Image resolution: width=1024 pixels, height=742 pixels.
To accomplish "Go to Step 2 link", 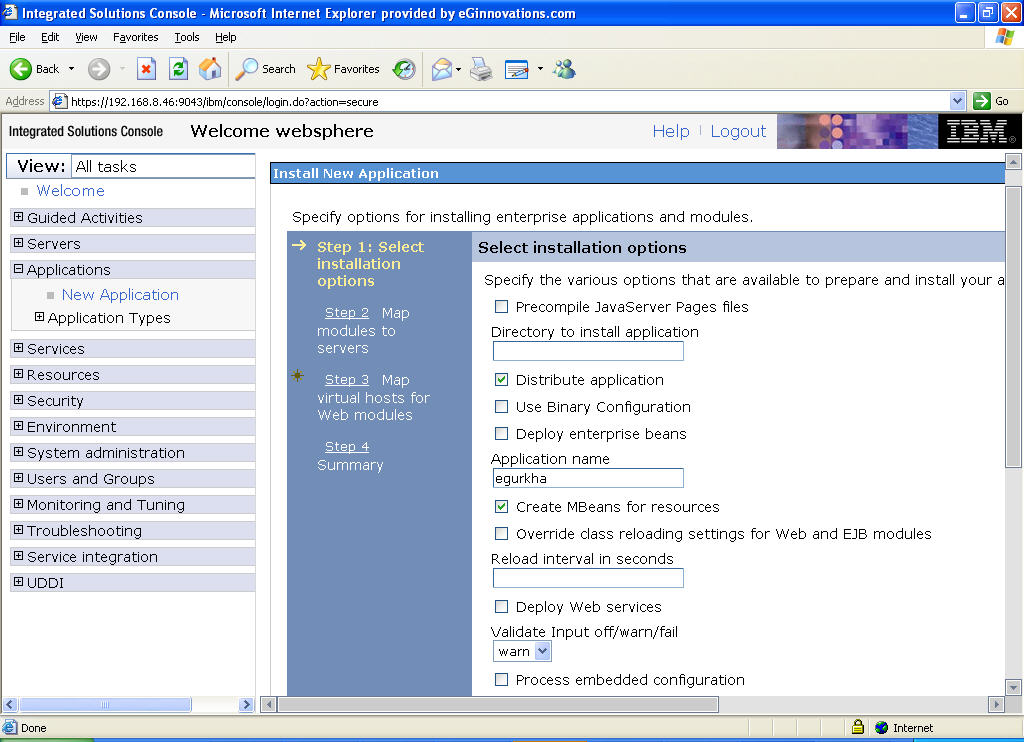I will click(x=347, y=313).
